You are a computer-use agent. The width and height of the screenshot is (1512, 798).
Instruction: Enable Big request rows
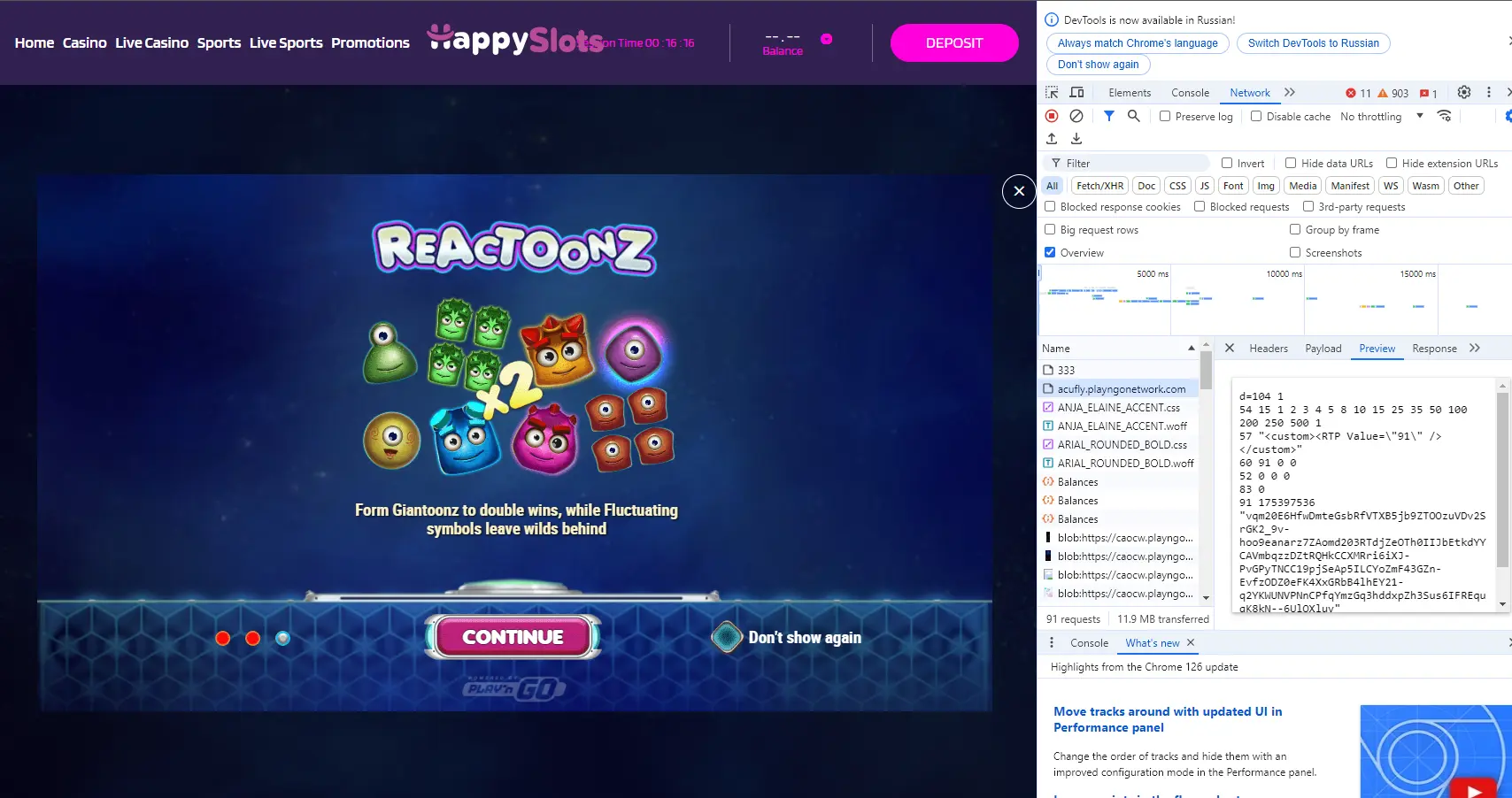click(1050, 229)
